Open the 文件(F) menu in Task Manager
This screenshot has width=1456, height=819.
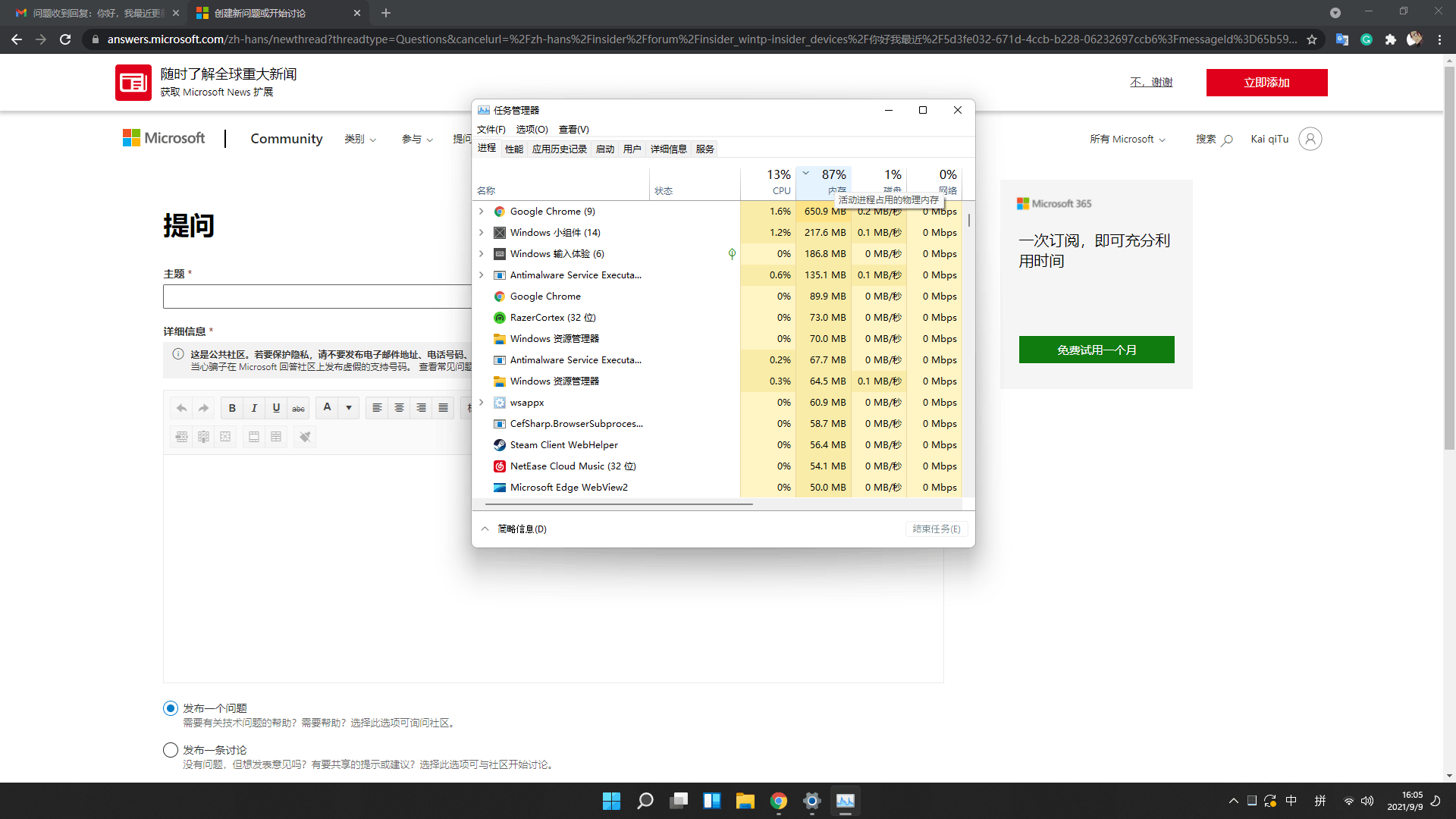coord(491,130)
